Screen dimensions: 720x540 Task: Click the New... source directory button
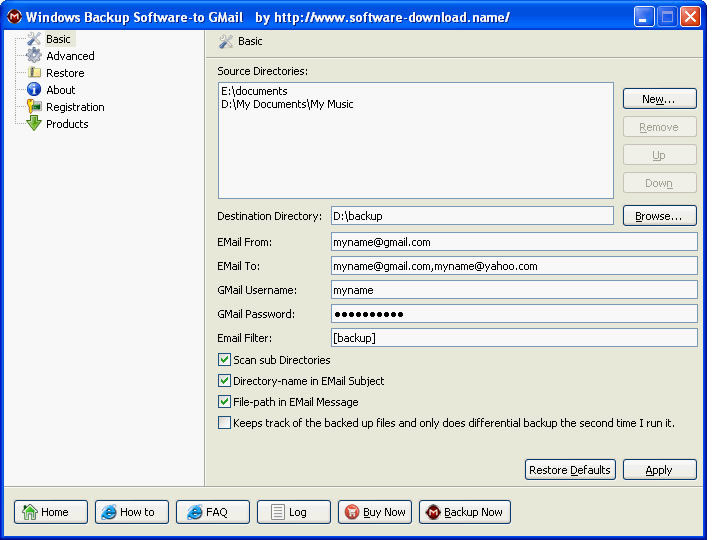coord(659,99)
